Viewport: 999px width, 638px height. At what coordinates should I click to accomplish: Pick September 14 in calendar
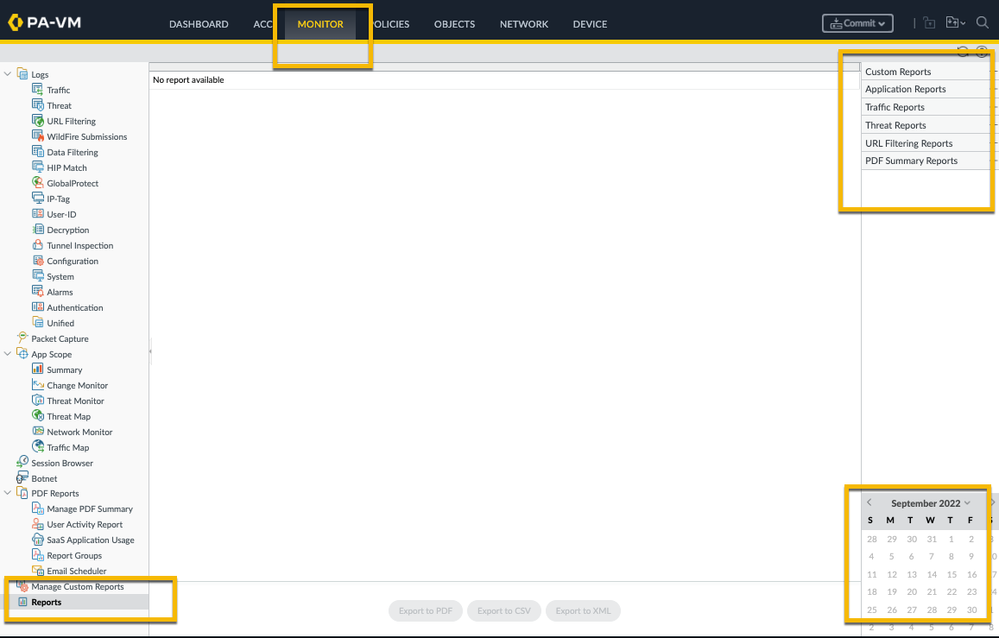point(931,574)
